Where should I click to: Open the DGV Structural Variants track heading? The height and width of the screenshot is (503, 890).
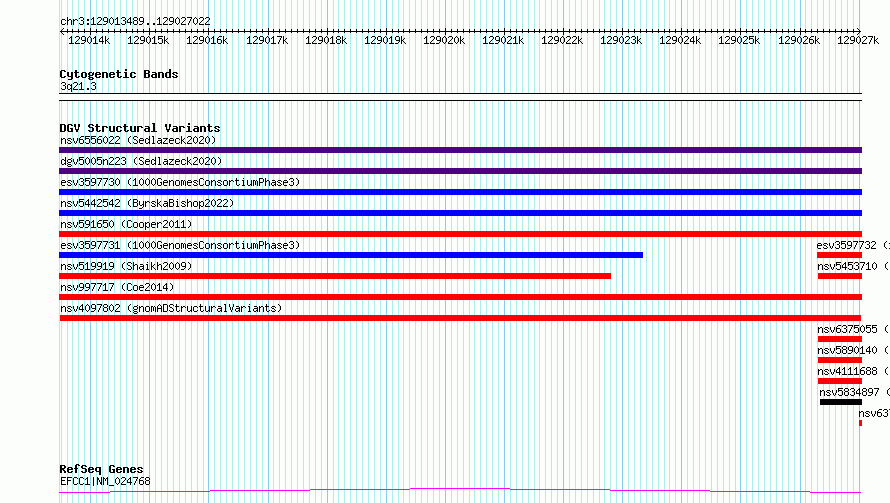coord(140,128)
